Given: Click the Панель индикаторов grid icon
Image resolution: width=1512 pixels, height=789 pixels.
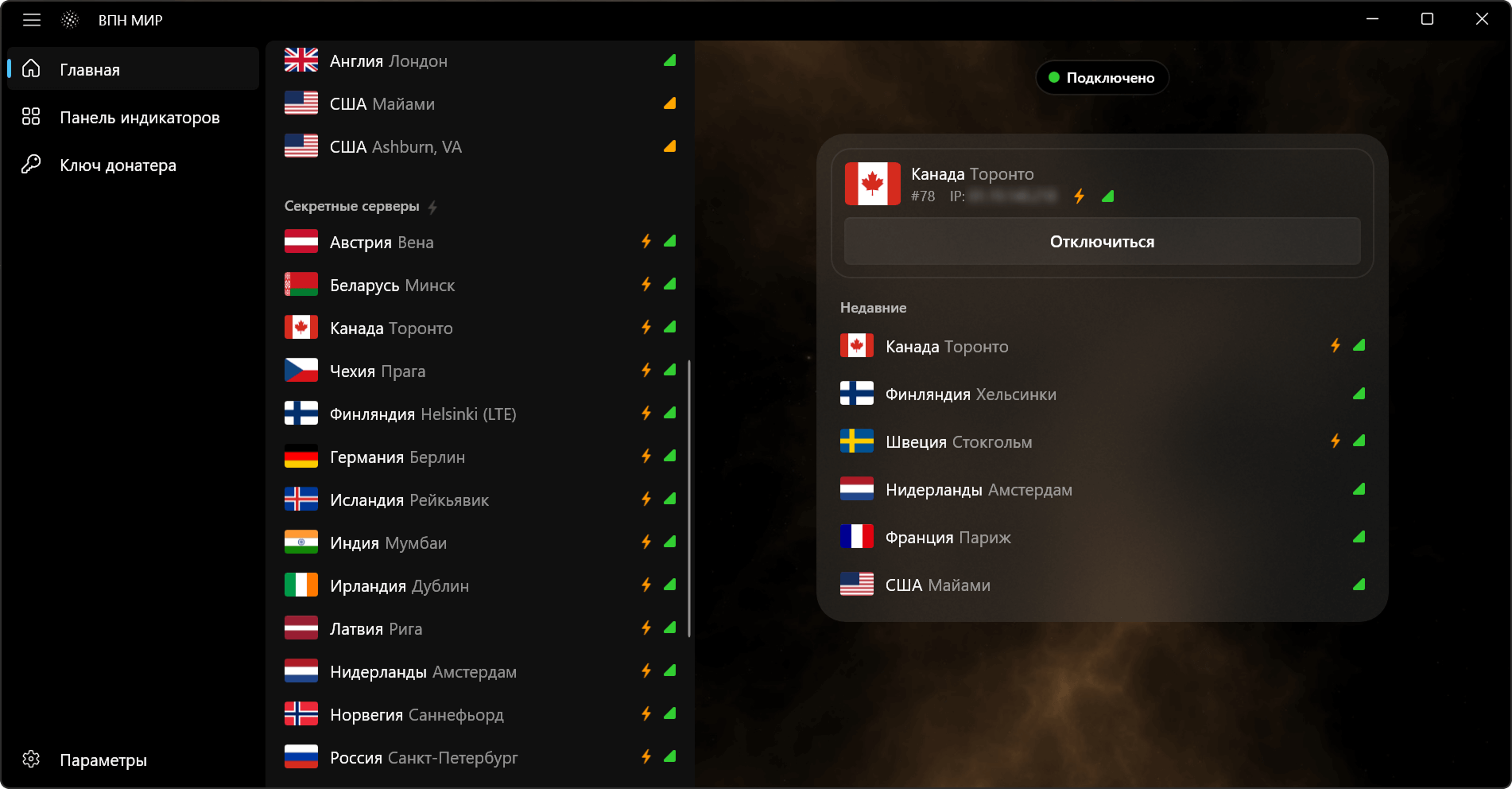Looking at the screenshot, I should 31,117.
